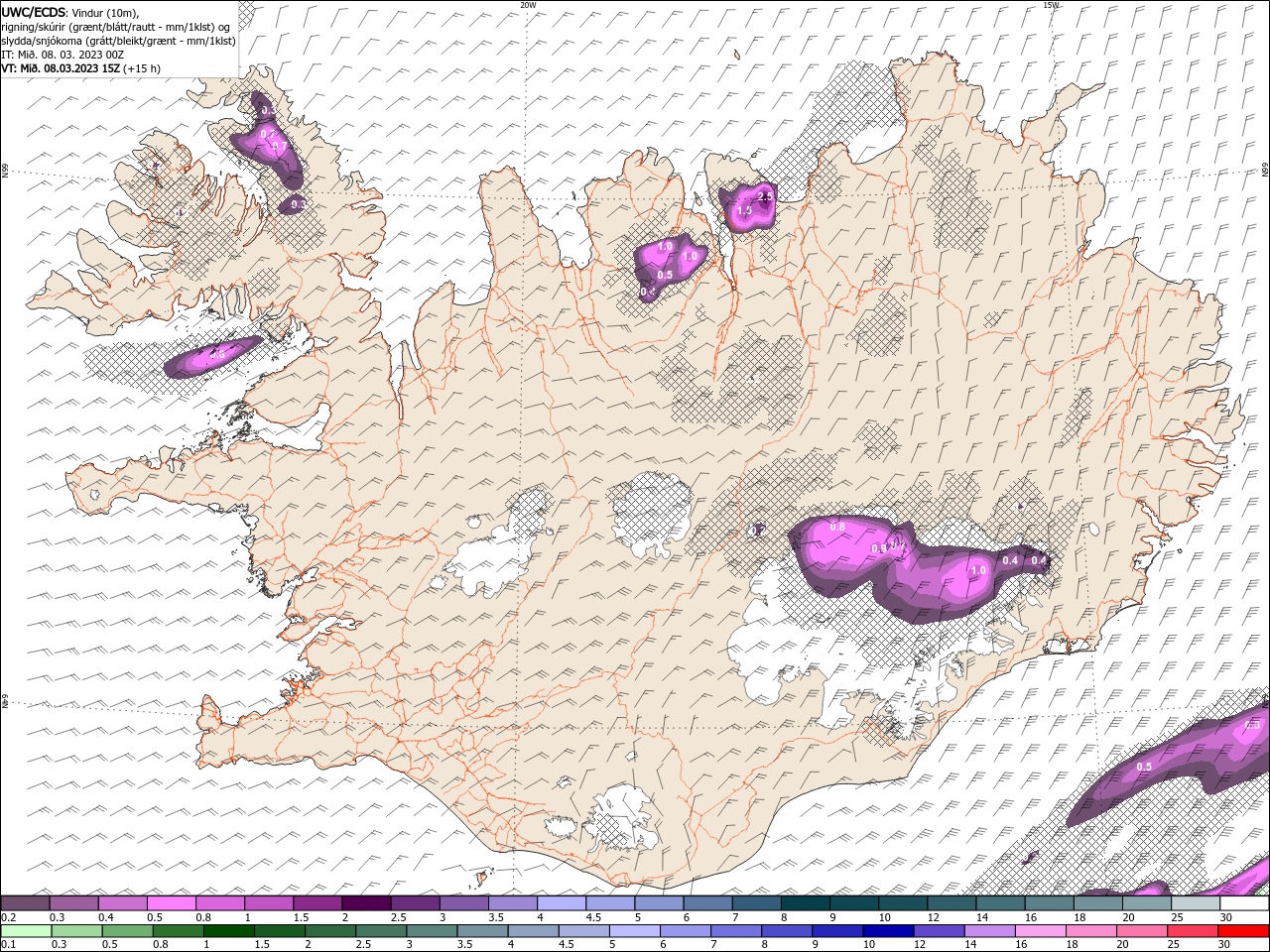Screen dimensions: 1270x952
Task: Click the light lavender 4 swatch, upper legend
Action: [563, 902]
